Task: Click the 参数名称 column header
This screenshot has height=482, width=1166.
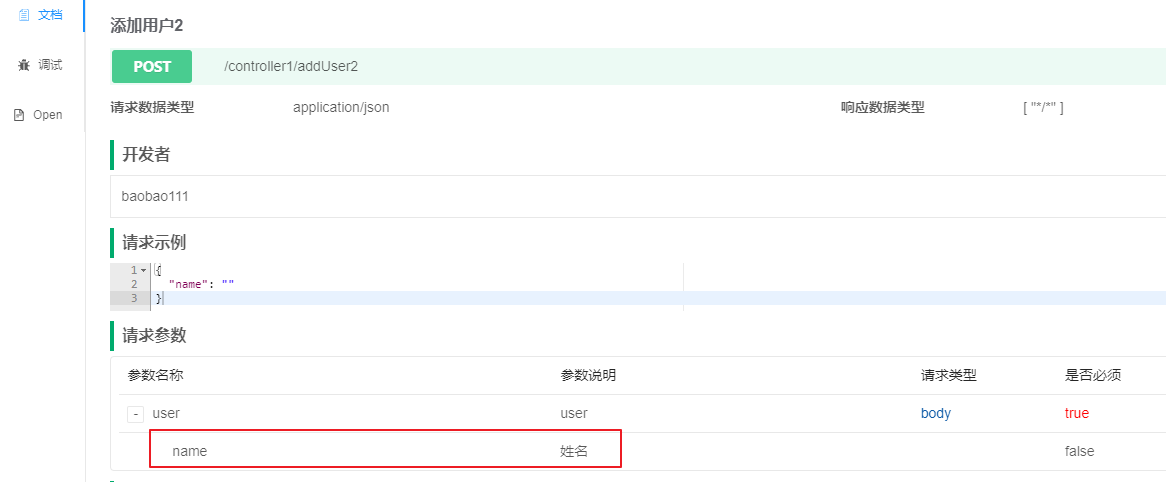Action: point(155,376)
